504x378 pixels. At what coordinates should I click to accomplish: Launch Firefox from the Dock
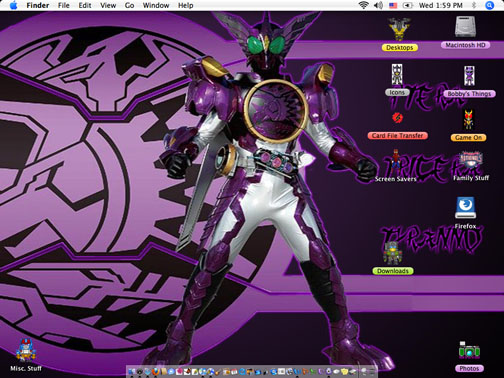pyautogui.click(x=156, y=371)
